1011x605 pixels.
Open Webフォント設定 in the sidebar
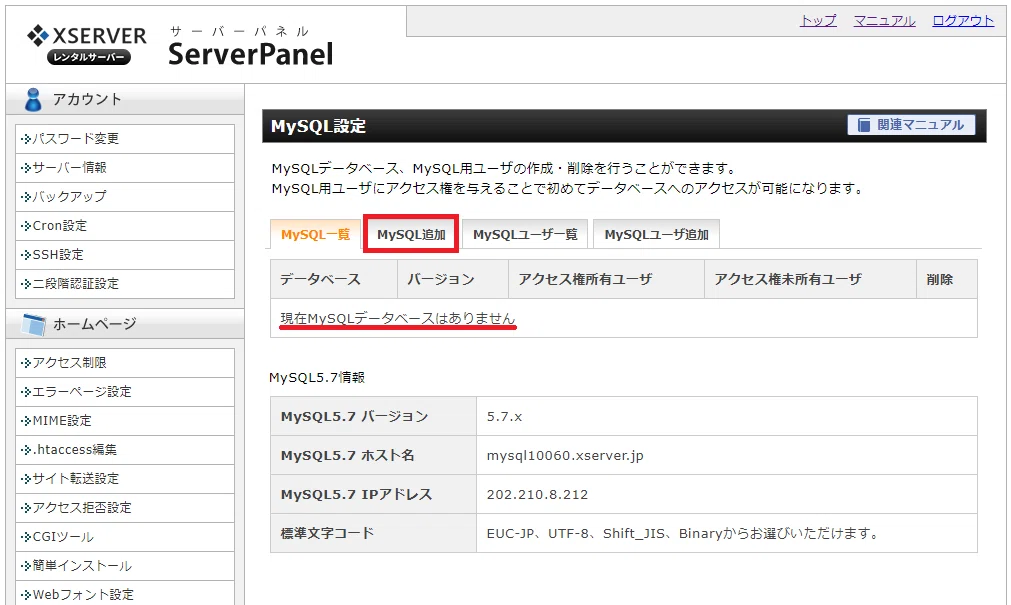coord(125,594)
